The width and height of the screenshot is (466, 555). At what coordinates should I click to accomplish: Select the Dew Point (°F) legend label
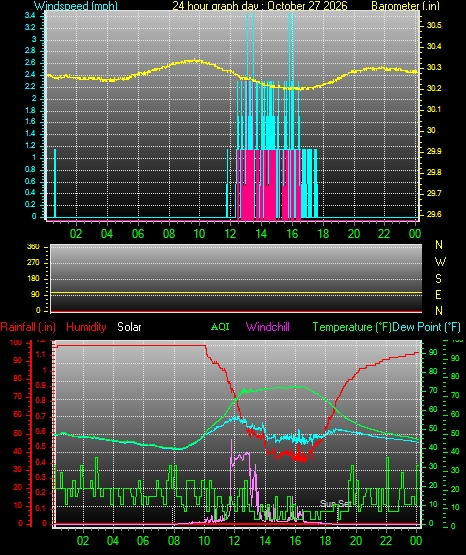pyautogui.click(x=427, y=327)
